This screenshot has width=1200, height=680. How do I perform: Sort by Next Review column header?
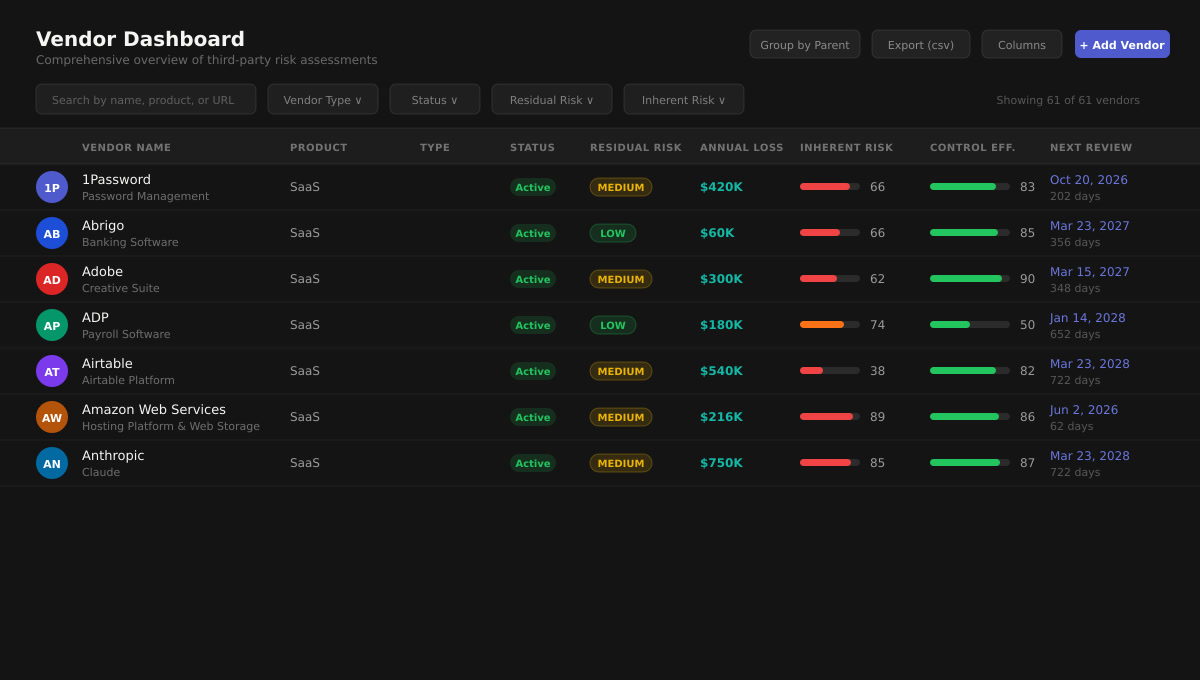1091,147
